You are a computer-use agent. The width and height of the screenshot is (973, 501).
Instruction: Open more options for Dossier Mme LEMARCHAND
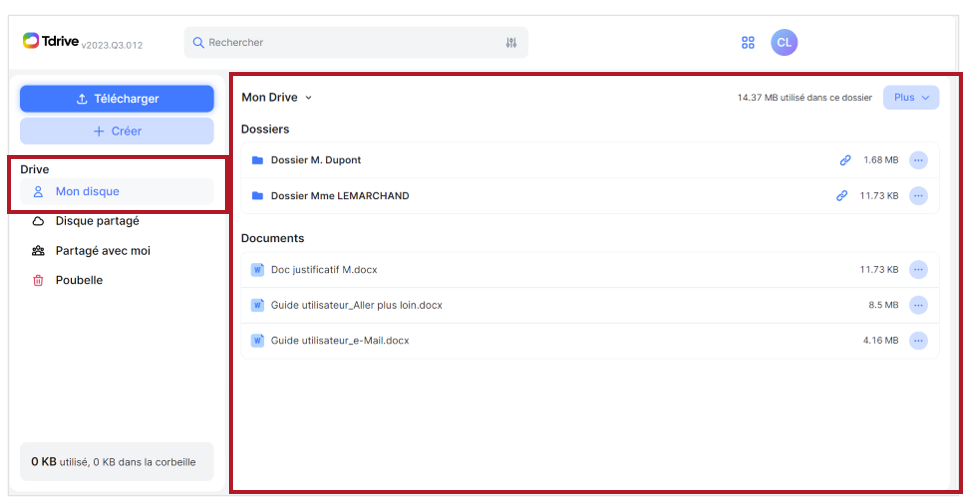(x=918, y=196)
